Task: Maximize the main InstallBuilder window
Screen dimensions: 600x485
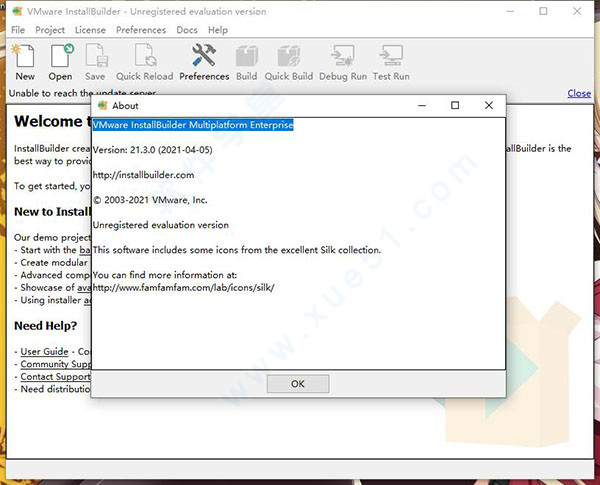Action: coord(543,11)
